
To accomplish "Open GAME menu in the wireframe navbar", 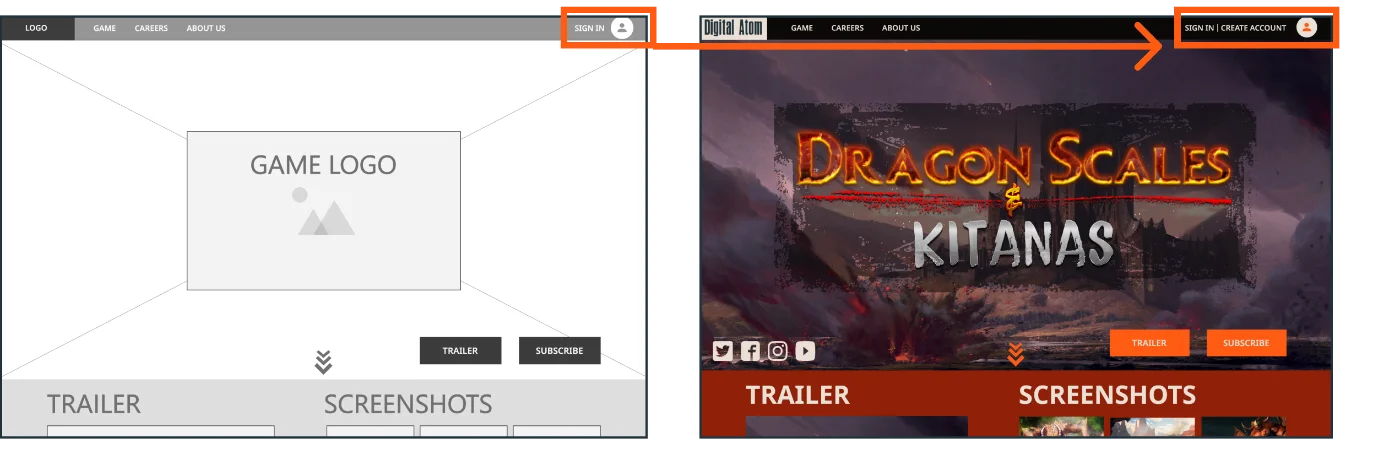I will pyautogui.click(x=105, y=28).
